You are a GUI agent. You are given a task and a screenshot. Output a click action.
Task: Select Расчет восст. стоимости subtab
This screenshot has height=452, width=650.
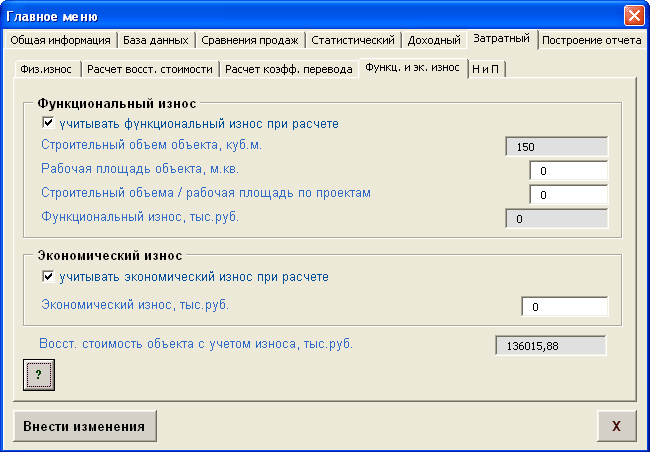pos(150,69)
